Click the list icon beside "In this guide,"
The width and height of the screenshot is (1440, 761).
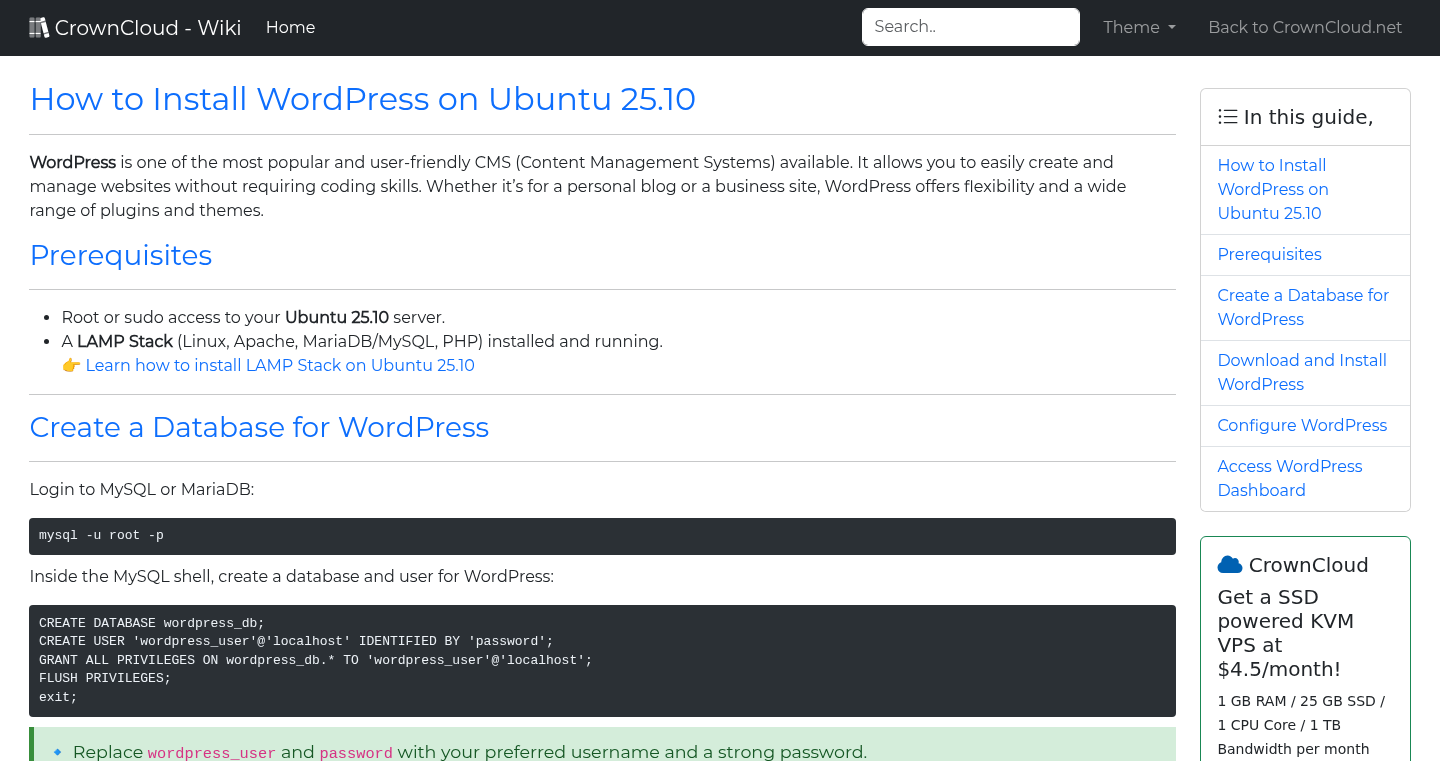click(1227, 116)
